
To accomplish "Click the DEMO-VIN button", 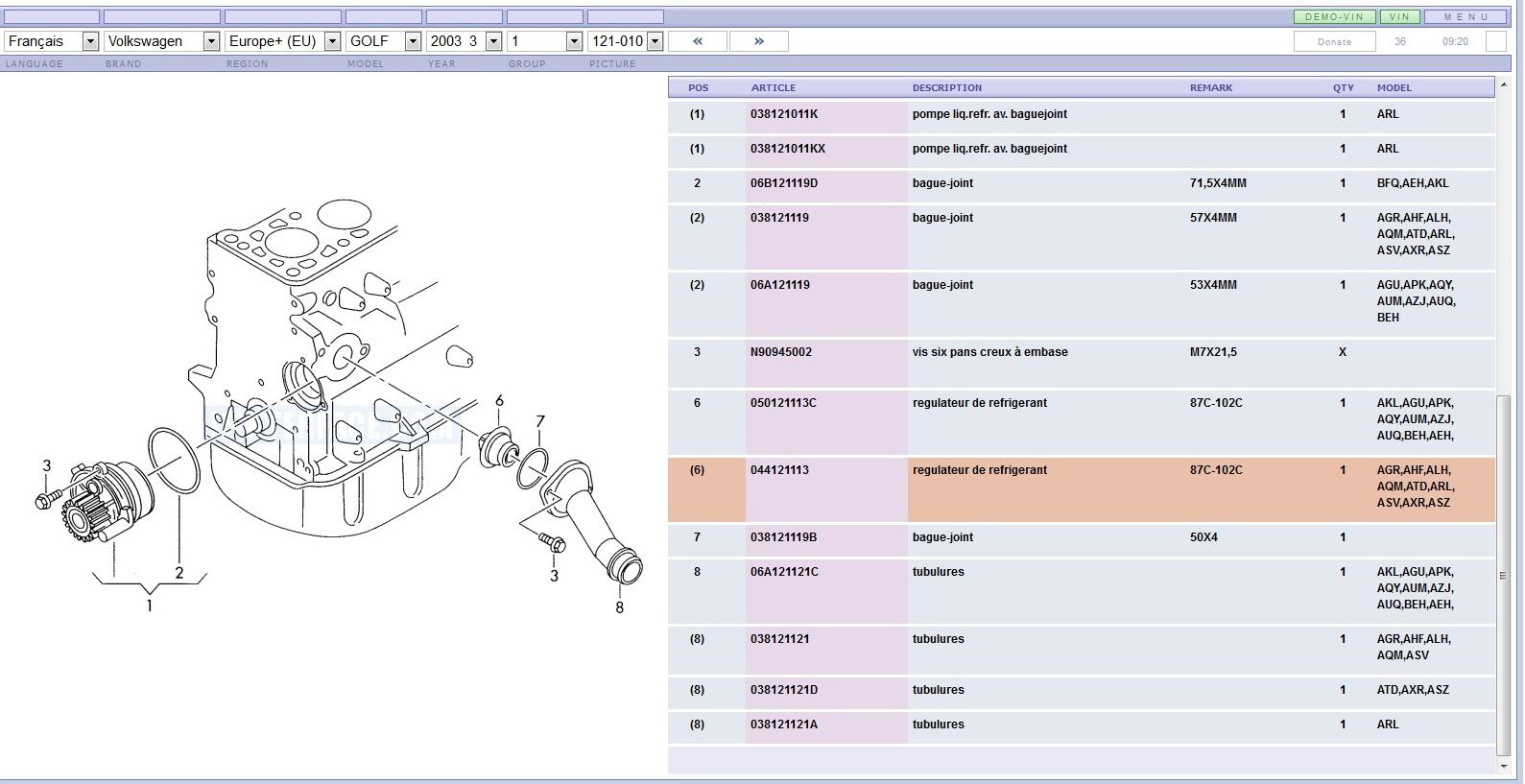I will [1334, 17].
